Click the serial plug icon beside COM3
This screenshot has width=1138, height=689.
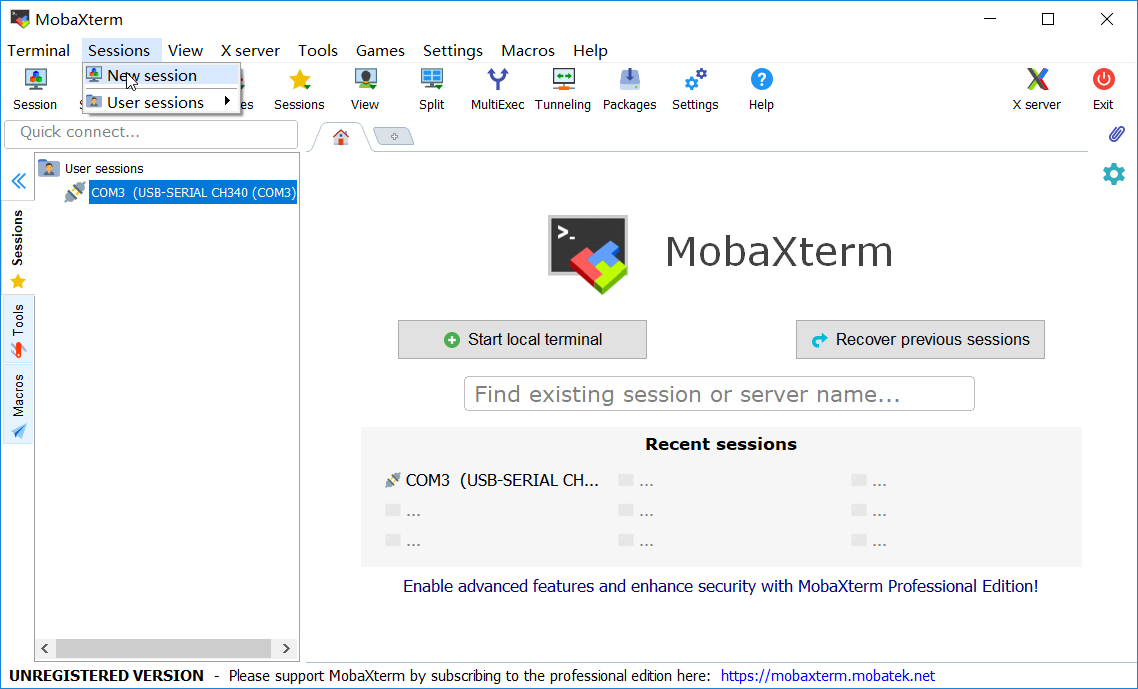(75, 192)
